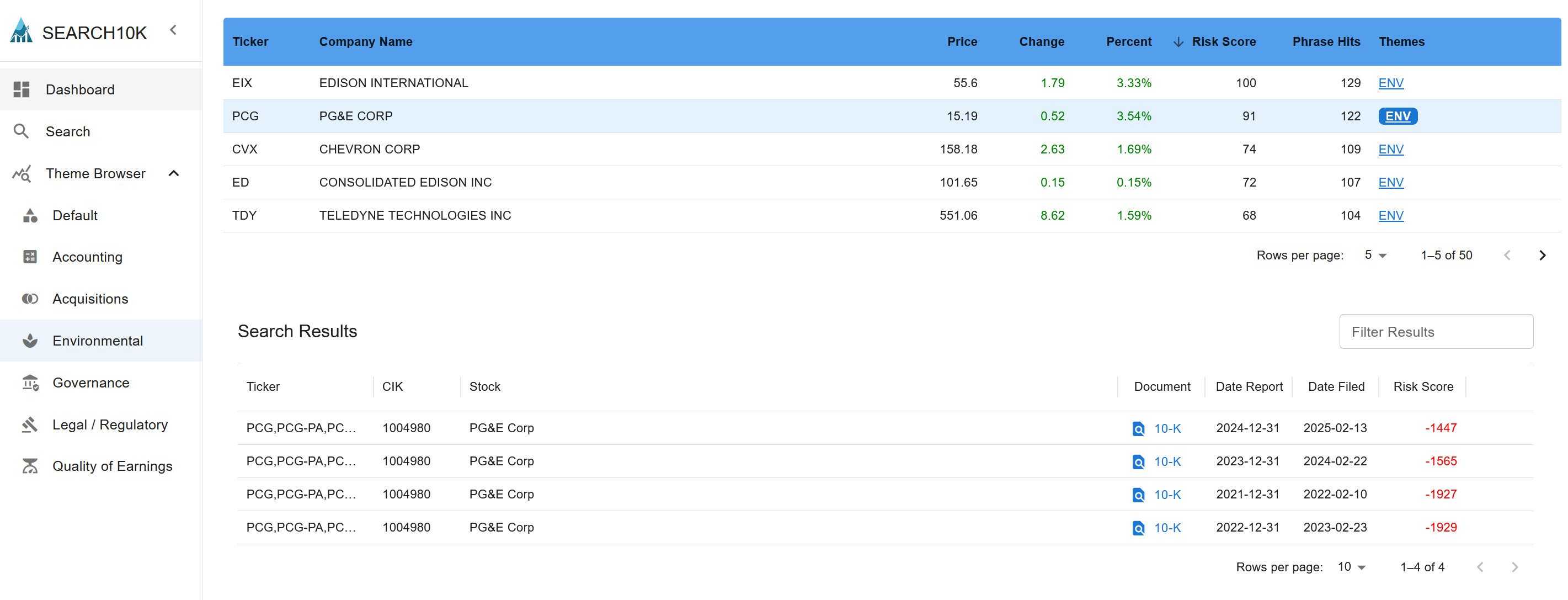Screen dimensions: 1568x600
Task: Sort by Ticker column header in blue table
Action: 250,41
